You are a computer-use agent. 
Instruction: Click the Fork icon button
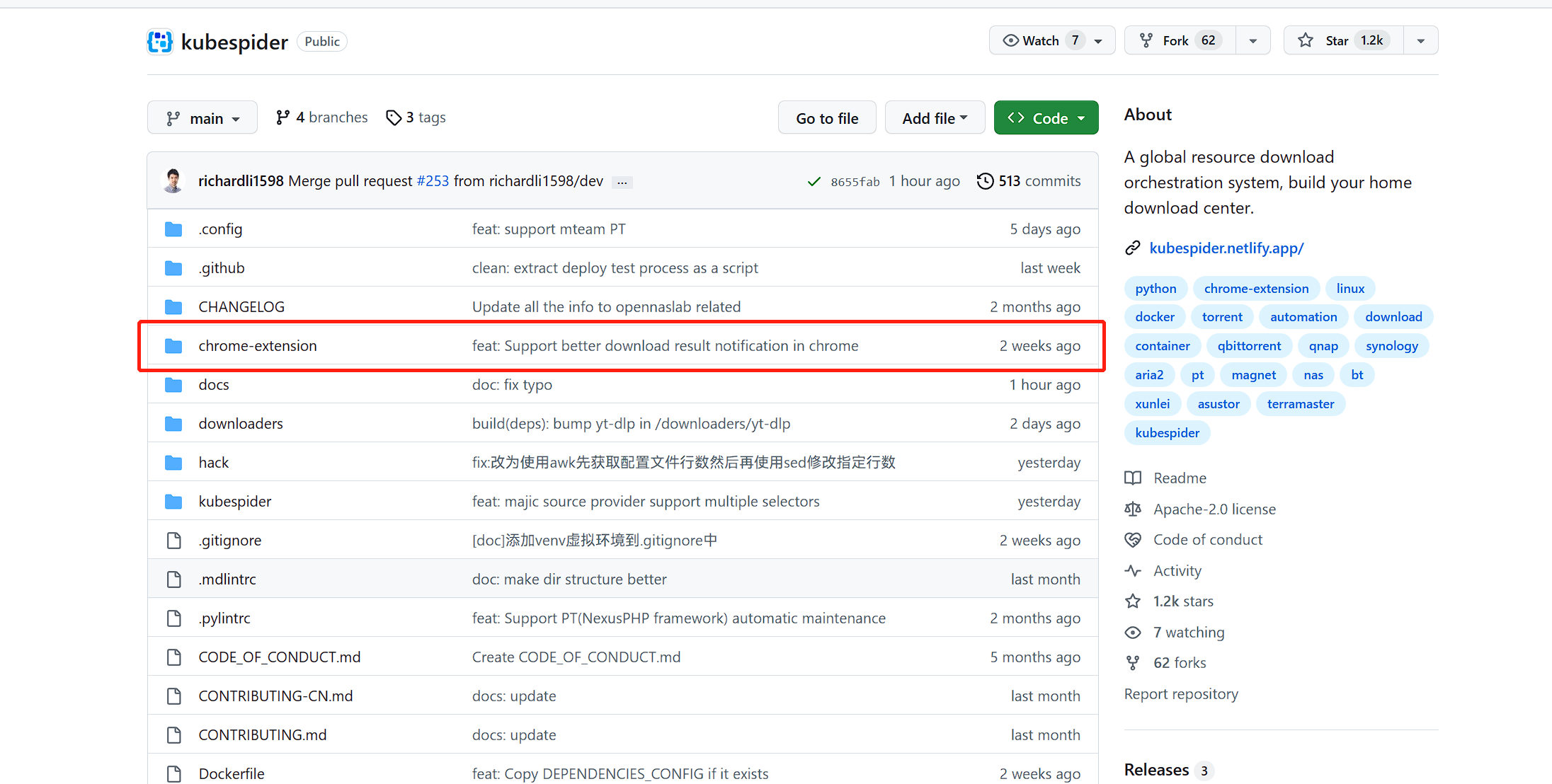click(1146, 40)
